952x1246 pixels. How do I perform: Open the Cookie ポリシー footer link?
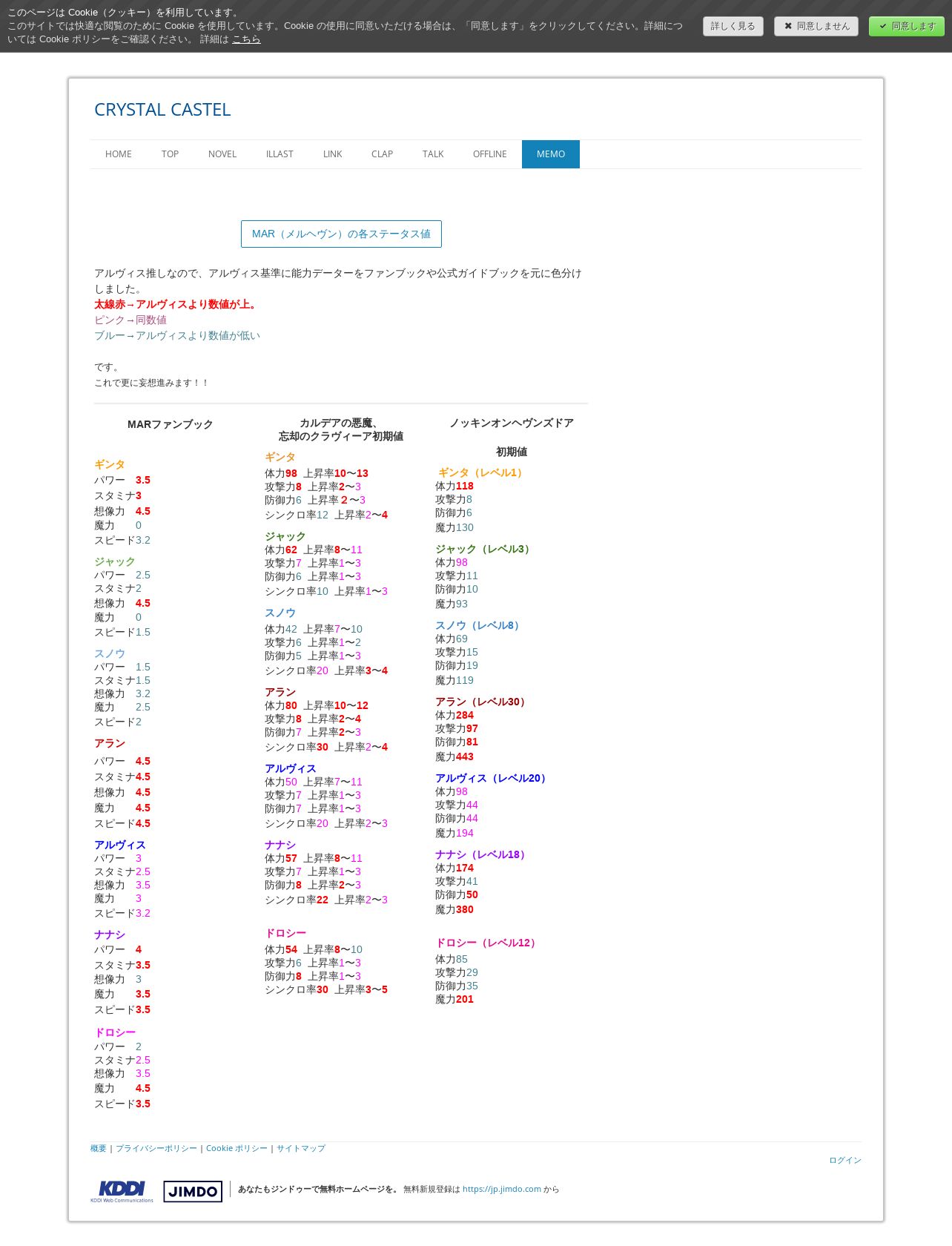click(237, 1148)
